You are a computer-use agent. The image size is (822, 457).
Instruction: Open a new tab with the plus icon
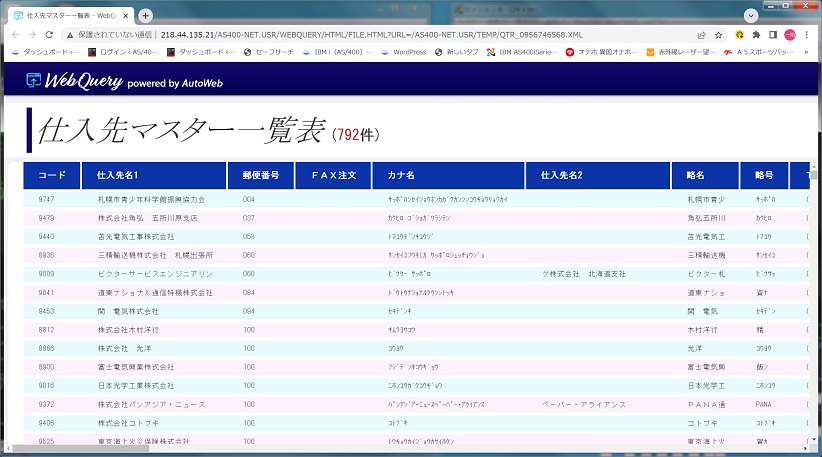146,15
